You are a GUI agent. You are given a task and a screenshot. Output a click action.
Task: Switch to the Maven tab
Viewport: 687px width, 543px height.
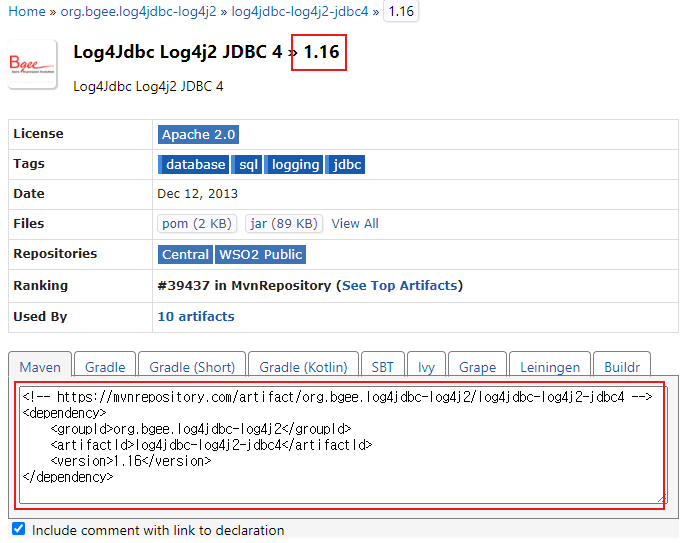point(40,365)
